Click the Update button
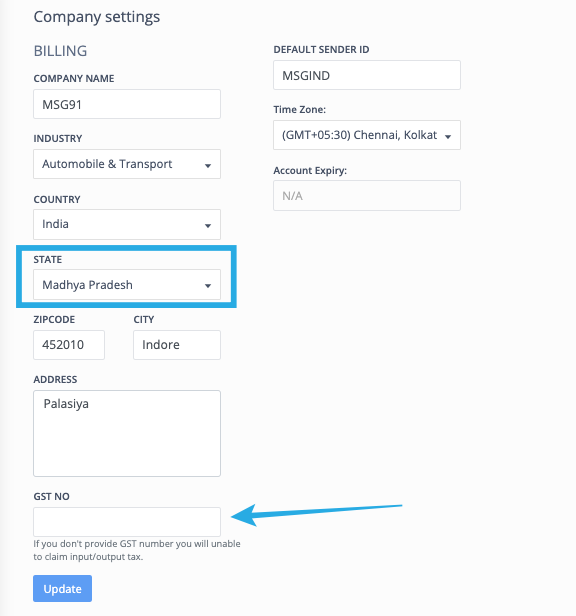Viewport: 576px width, 616px height. tap(62, 588)
